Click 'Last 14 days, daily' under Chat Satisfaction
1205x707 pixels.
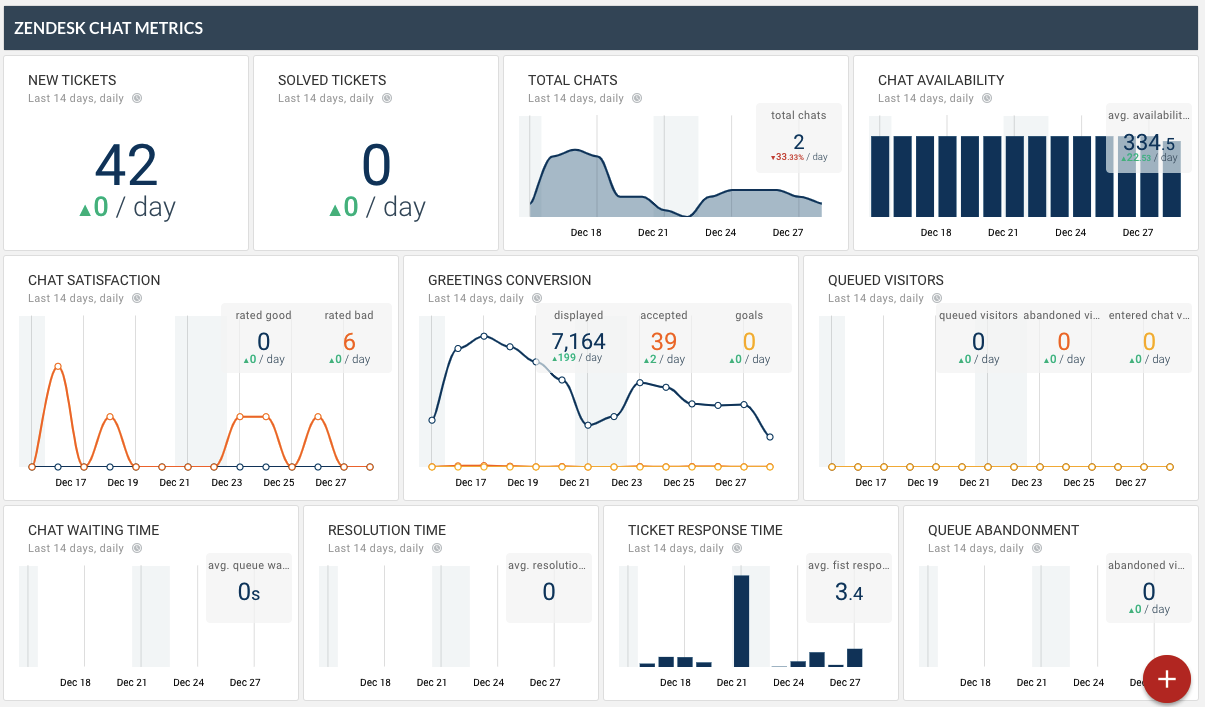76,298
